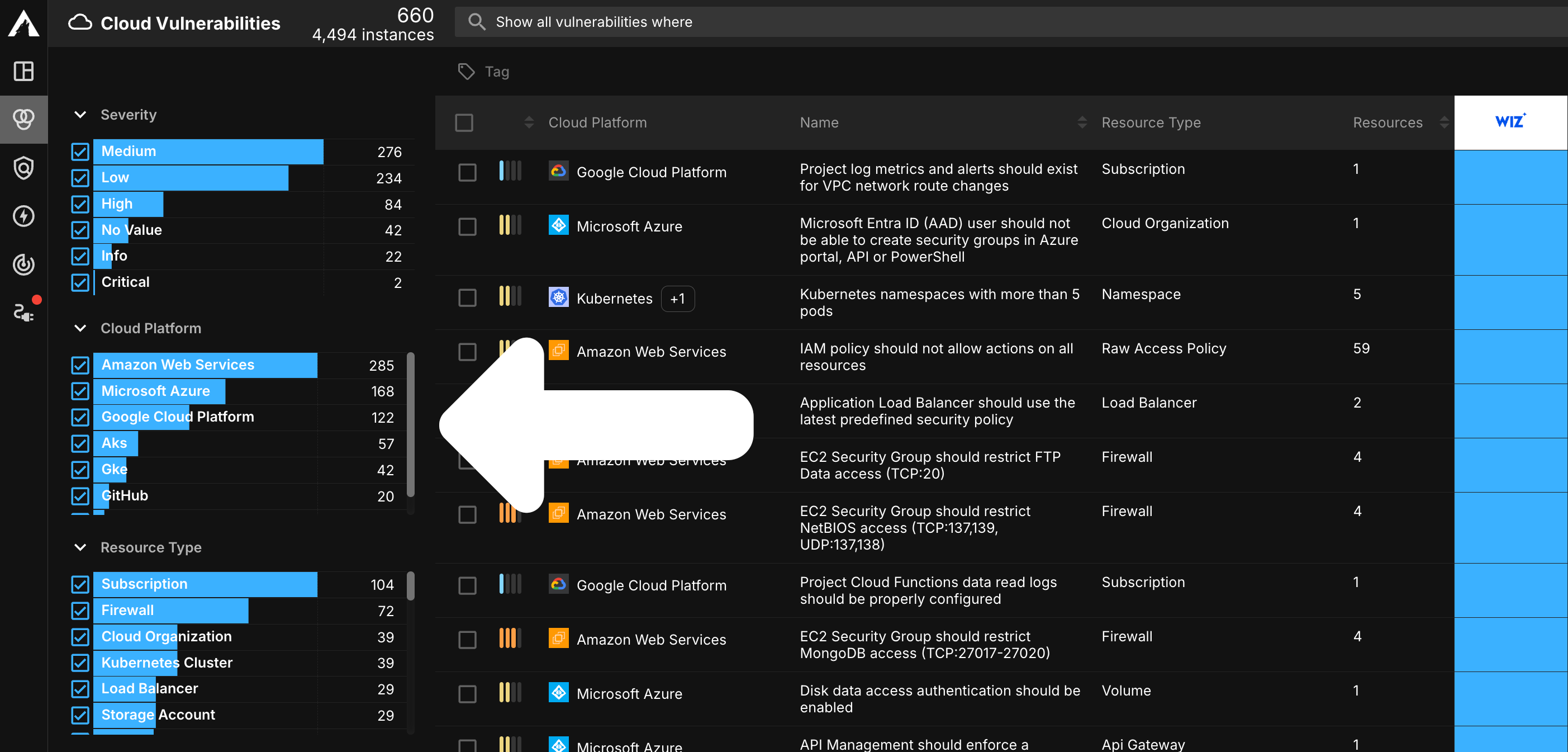Click the search magnifier icon
Image resolution: width=1568 pixels, height=752 pixels.
[477, 22]
